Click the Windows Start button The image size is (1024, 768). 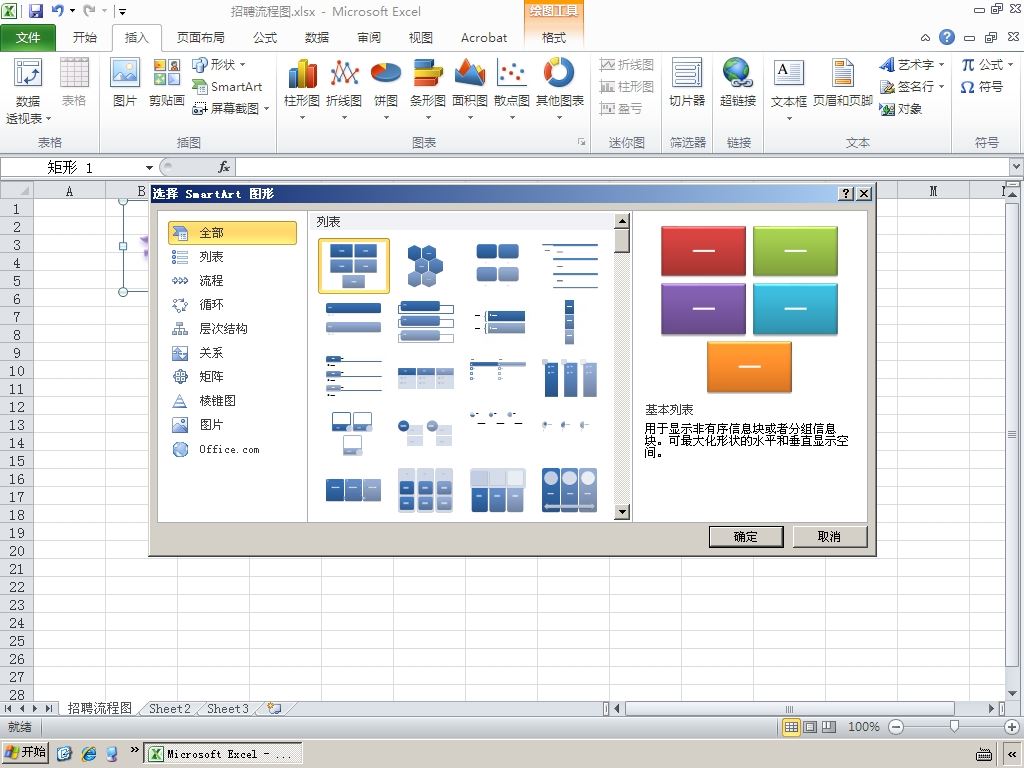[25, 752]
